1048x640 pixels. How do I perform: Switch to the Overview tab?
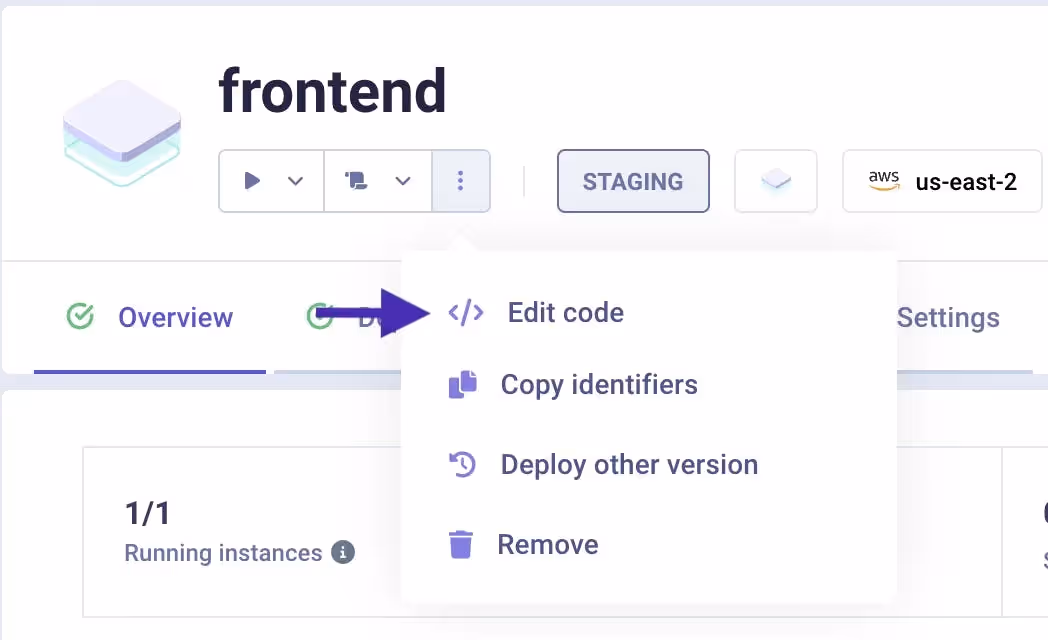[175, 317]
